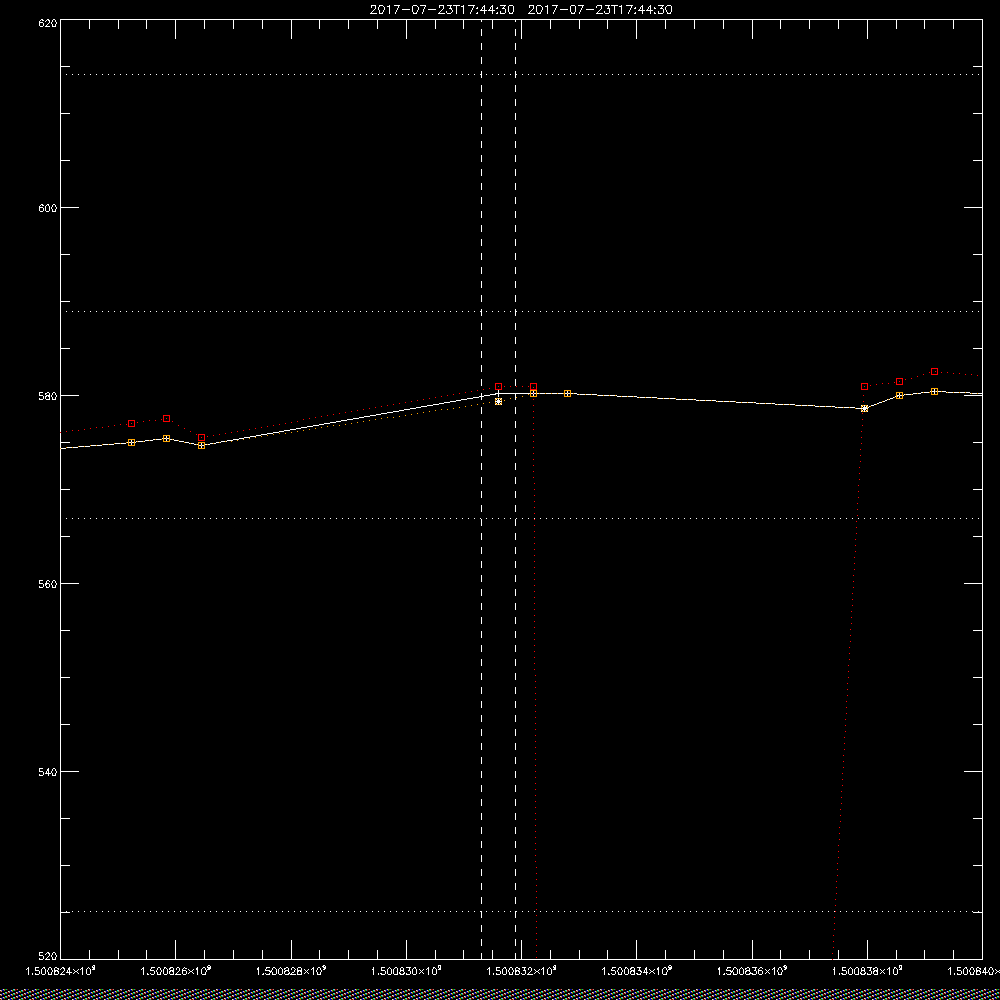Click the leftmost orange square data marker
1000x1000 pixels.
pos(131,443)
